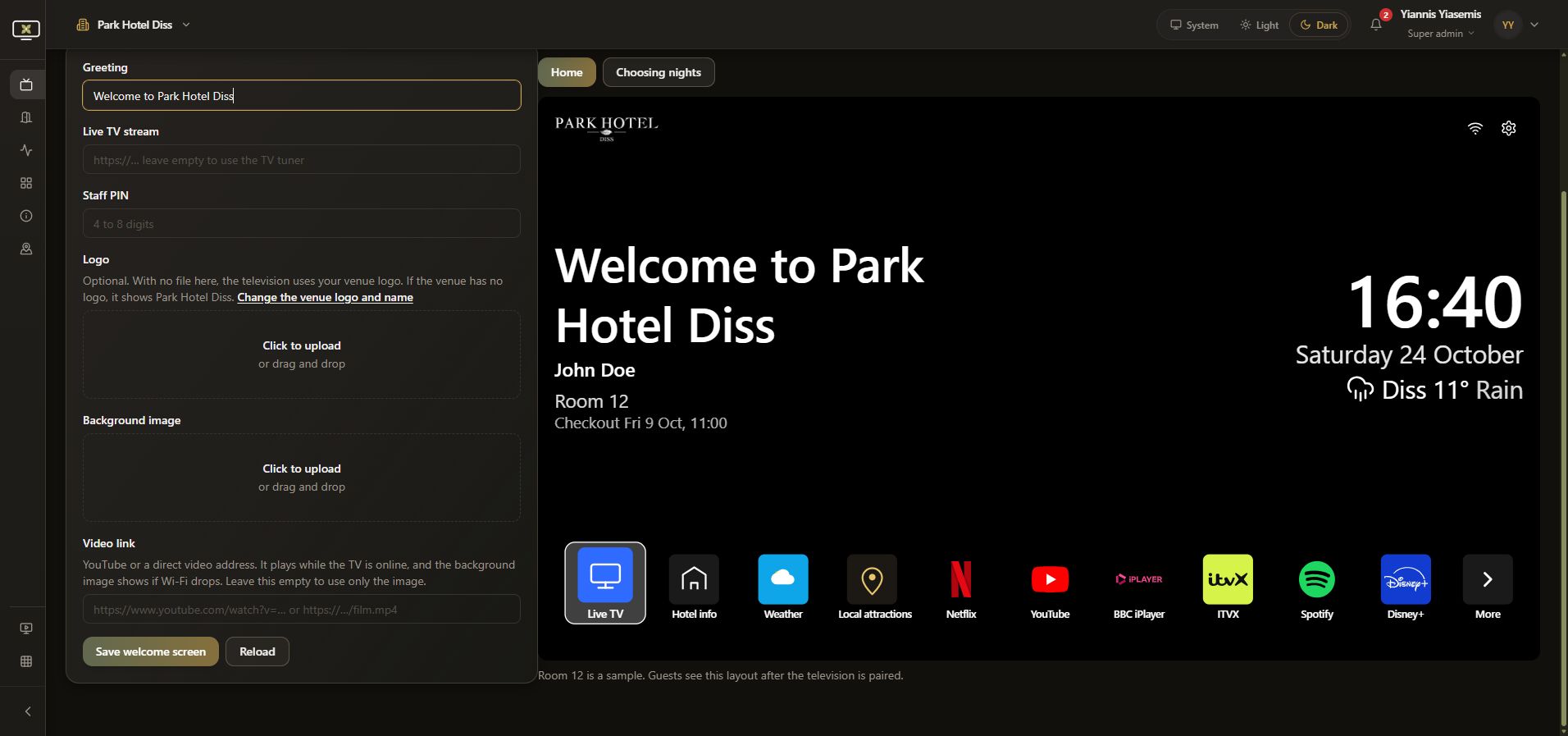Open the Disney+ tile
Image resolution: width=1568 pixels, height=736 pixels.
[1406, 587]
